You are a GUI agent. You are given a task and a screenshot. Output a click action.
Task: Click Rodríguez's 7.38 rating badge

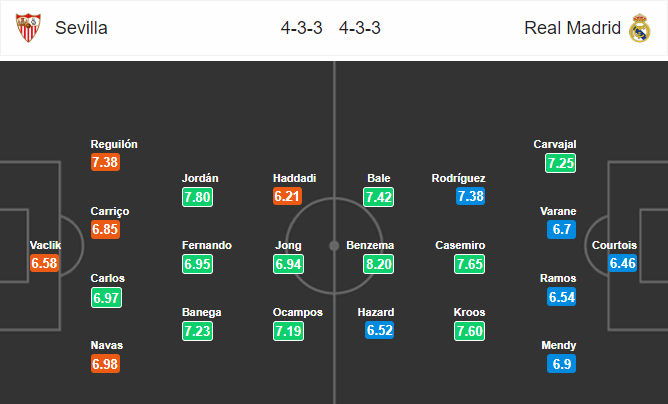point(470,197)
